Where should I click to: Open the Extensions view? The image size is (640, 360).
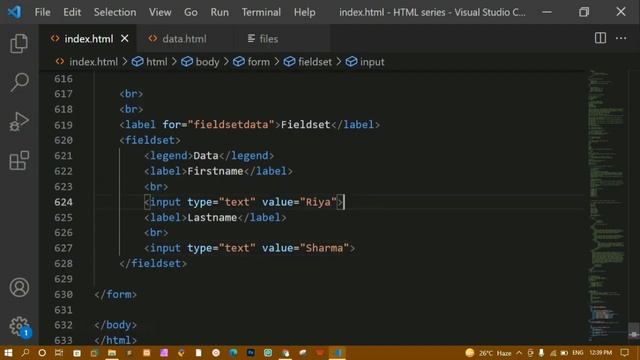pos(19,160)
